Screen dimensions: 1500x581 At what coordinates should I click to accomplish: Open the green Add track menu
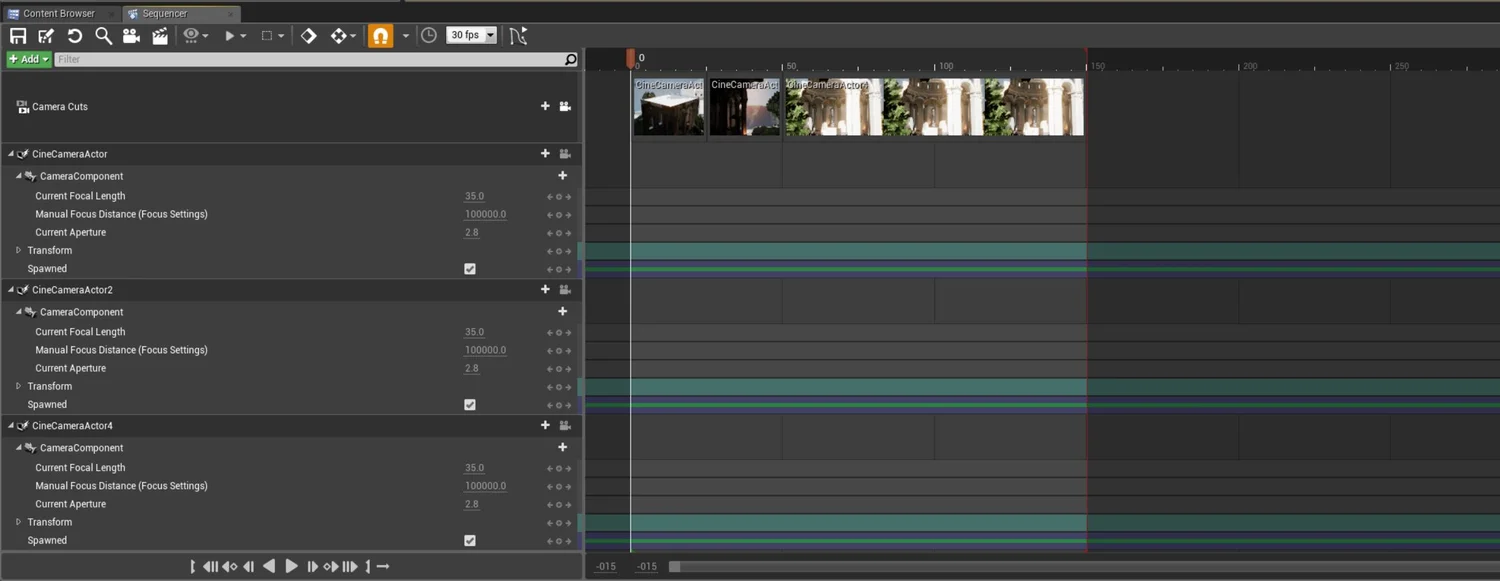point(27,58)
